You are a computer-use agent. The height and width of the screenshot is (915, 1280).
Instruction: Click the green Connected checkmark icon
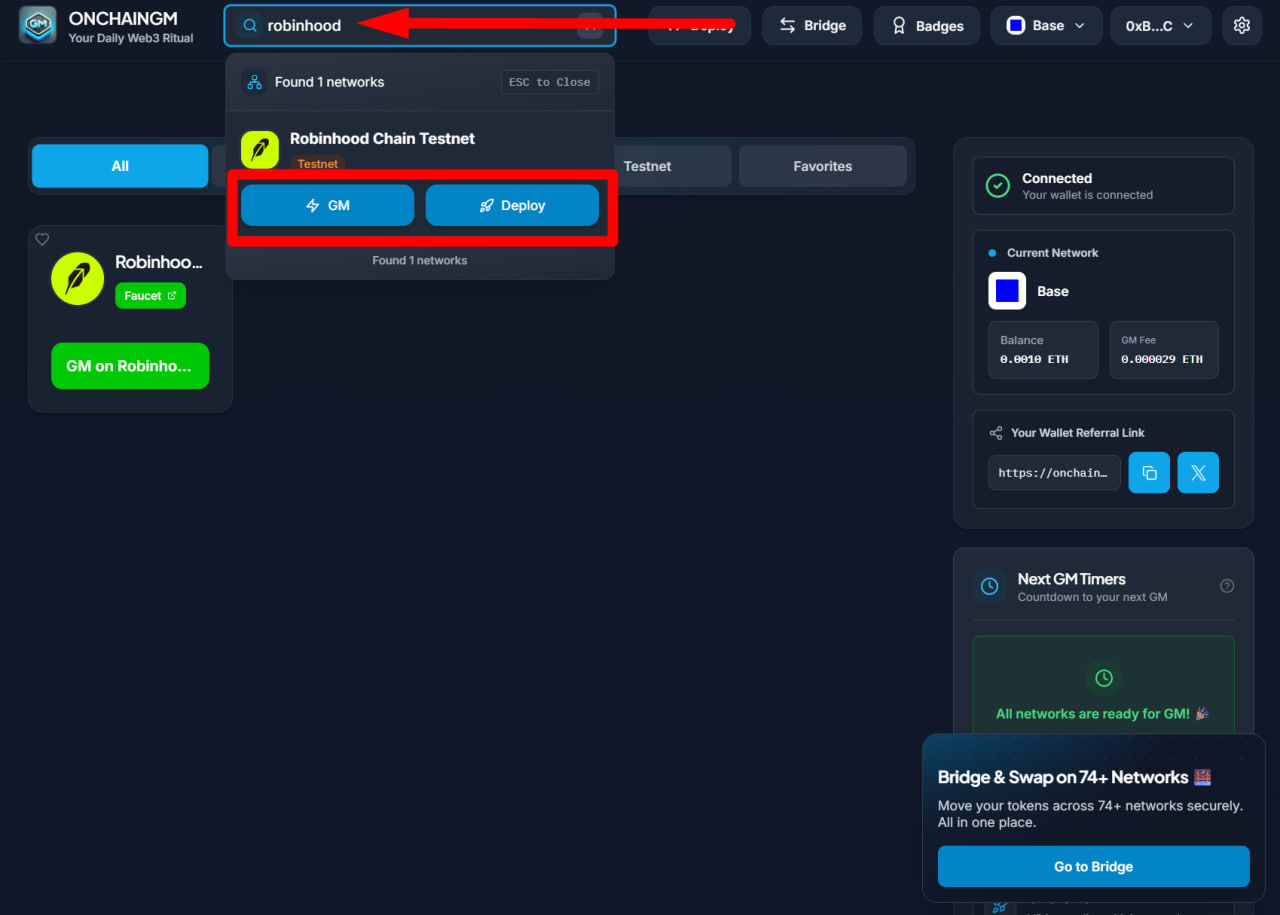998,186
